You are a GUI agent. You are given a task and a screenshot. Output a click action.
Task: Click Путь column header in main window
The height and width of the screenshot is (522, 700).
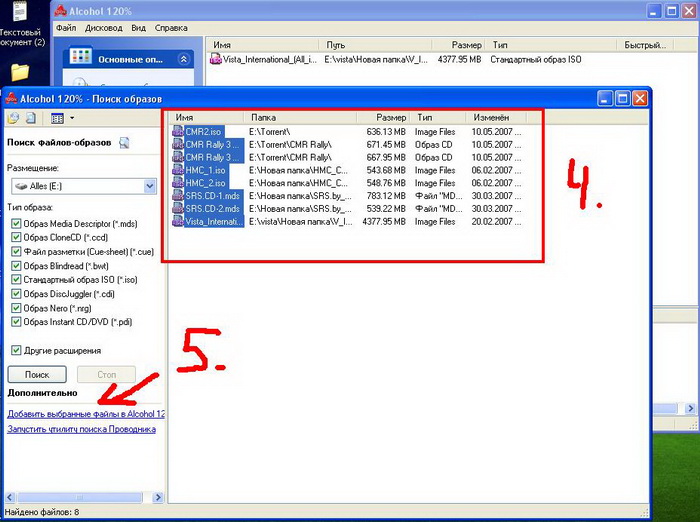coord(376,45)
